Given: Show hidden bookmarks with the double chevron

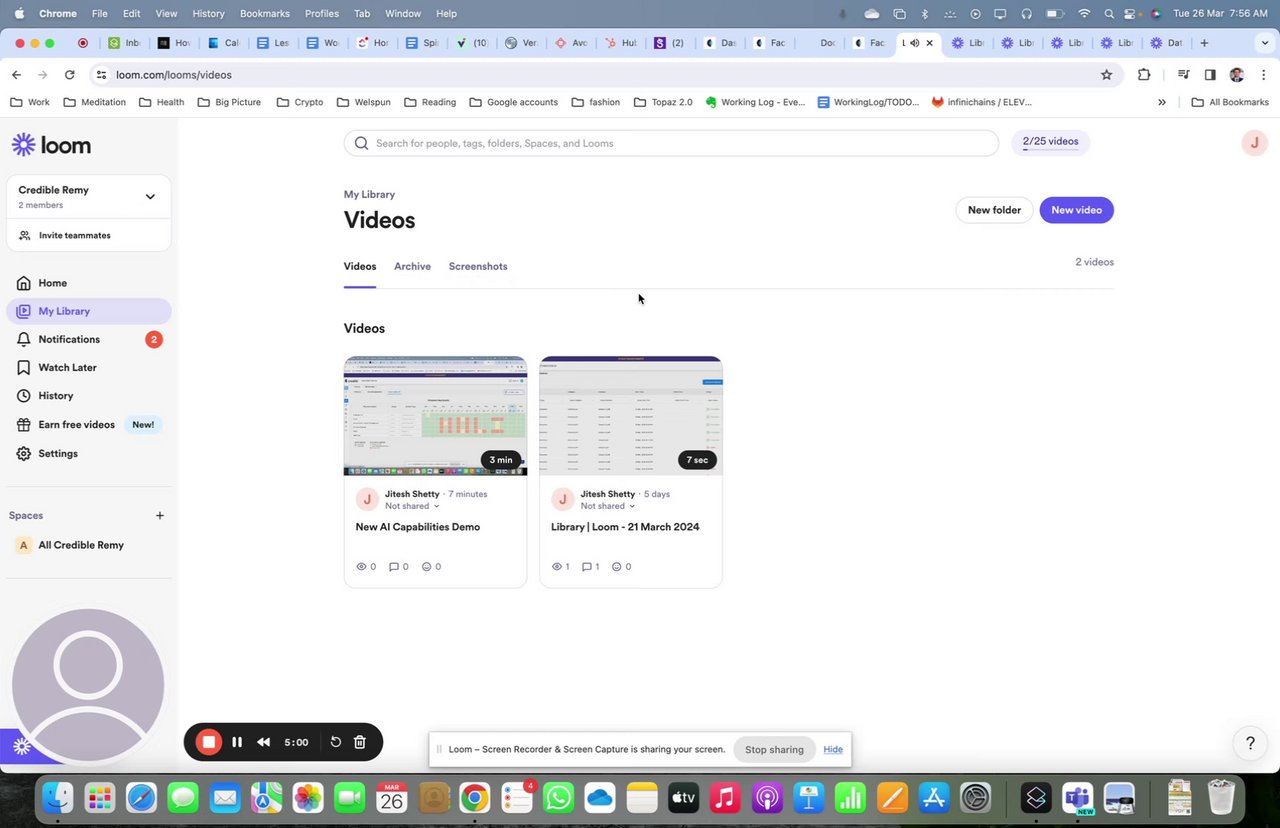Looking at the screenshot, I should tap(1162, 102).
